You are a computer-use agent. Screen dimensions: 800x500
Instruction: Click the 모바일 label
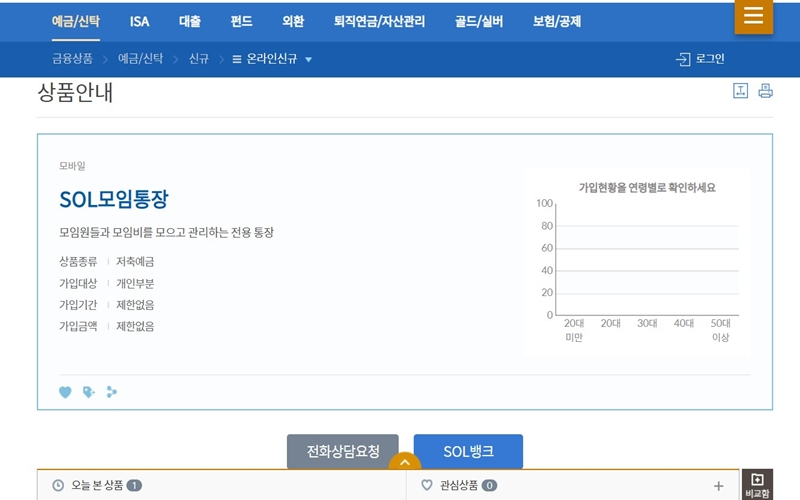click(x=72, y=166)
